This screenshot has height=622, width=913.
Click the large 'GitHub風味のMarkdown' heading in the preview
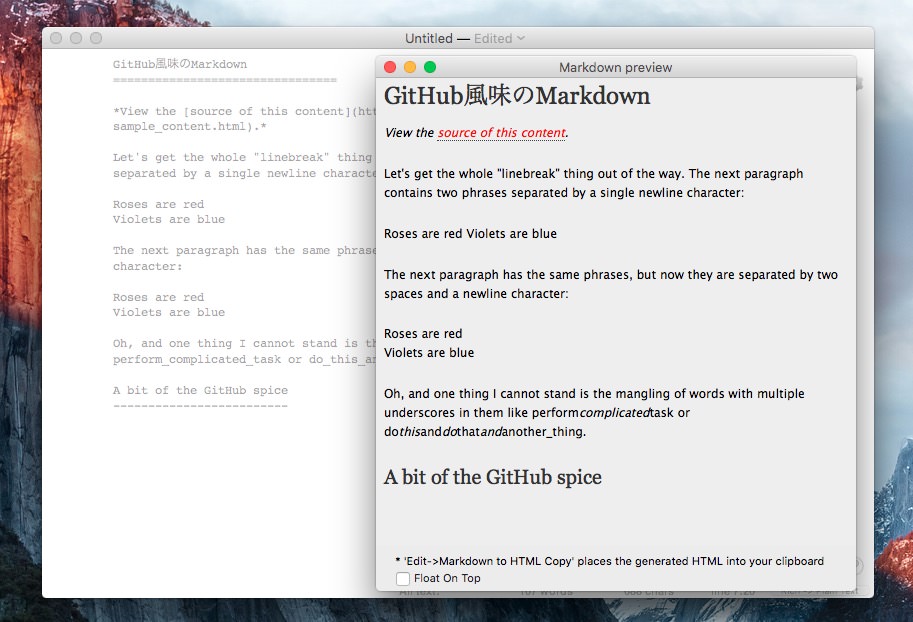517,97
